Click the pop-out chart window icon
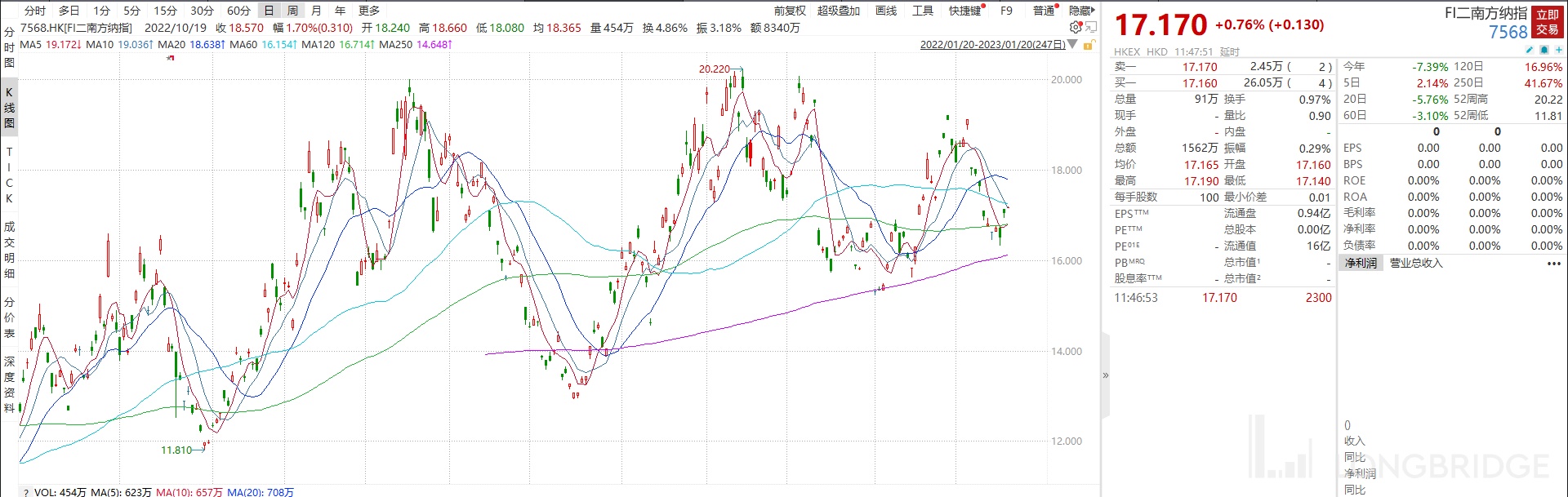Image resolution: width=1568 pixels, height=497 pixels. coord(1091,28)
